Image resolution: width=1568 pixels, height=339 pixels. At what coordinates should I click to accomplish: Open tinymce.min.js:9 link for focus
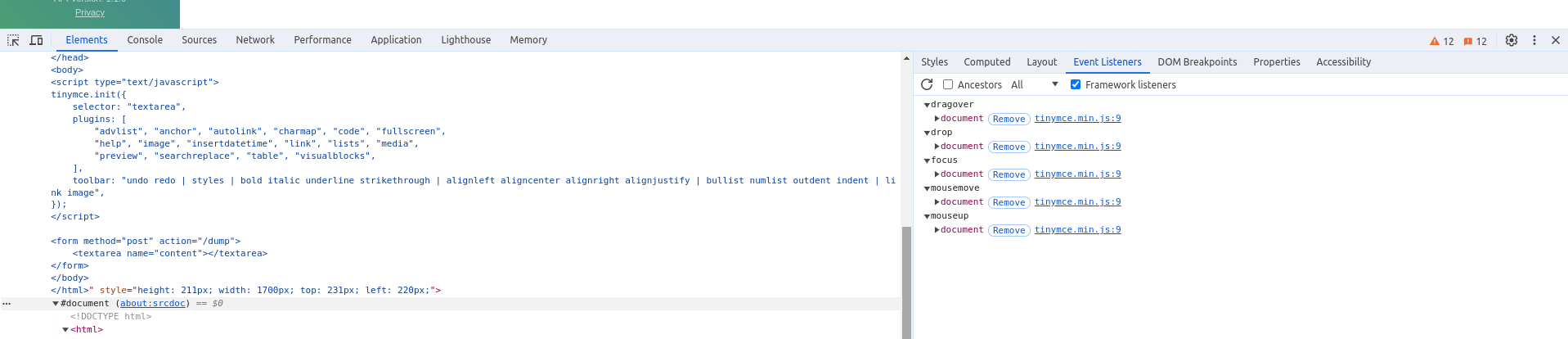point(1077,174)
